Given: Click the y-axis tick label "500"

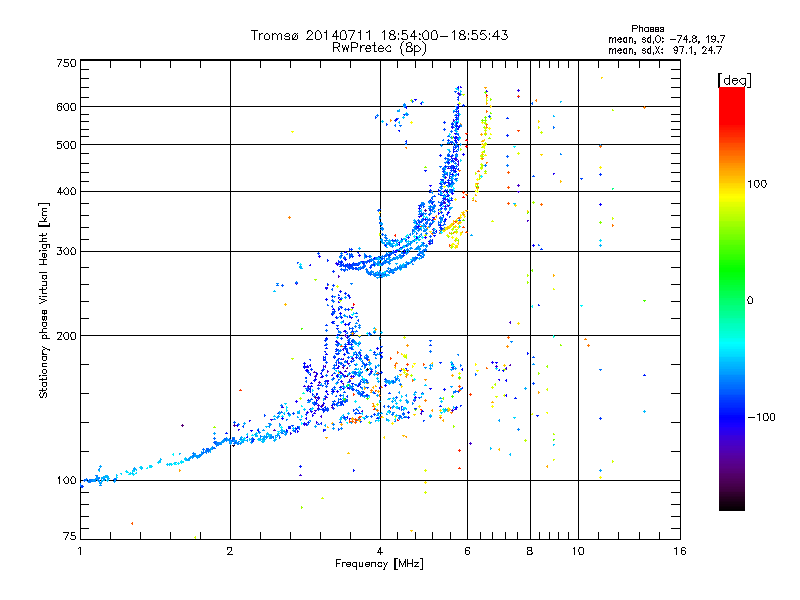Looking at the screenshot, I should [66, 145].
